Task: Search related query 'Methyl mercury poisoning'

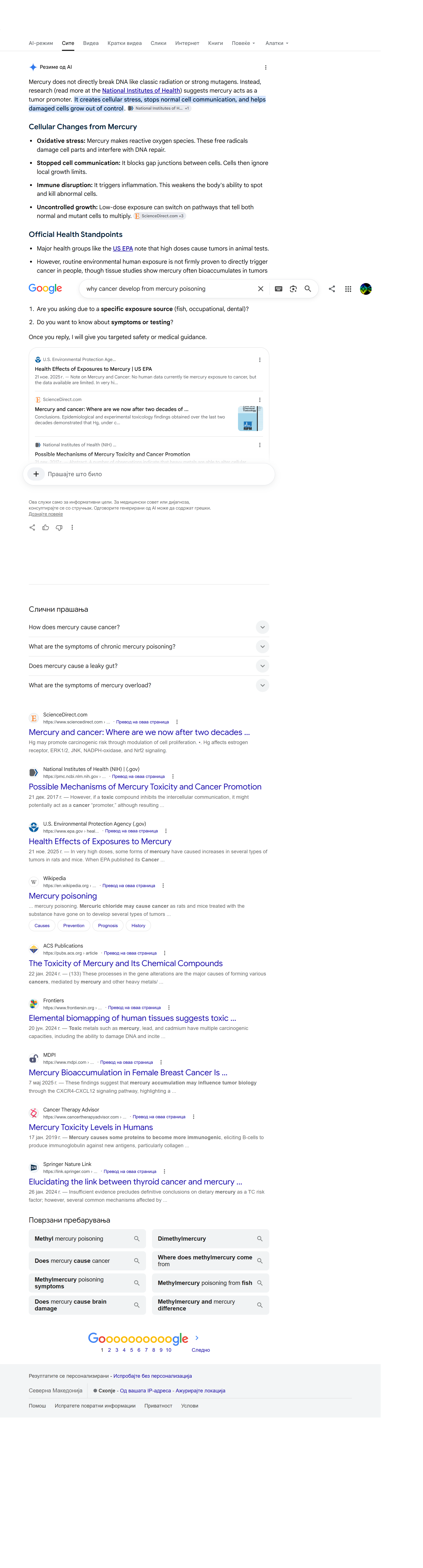Action: pos(87,1239)
